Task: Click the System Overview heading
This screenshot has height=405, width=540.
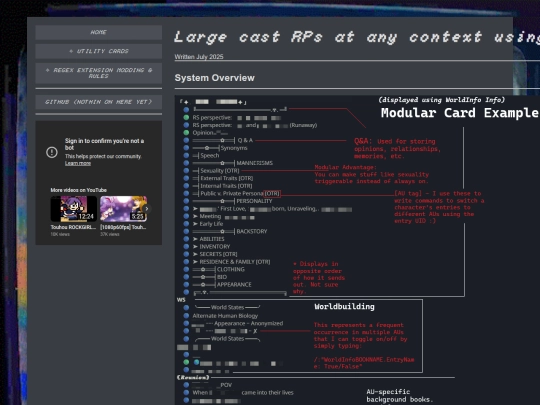Action: (x=215, y=78)
